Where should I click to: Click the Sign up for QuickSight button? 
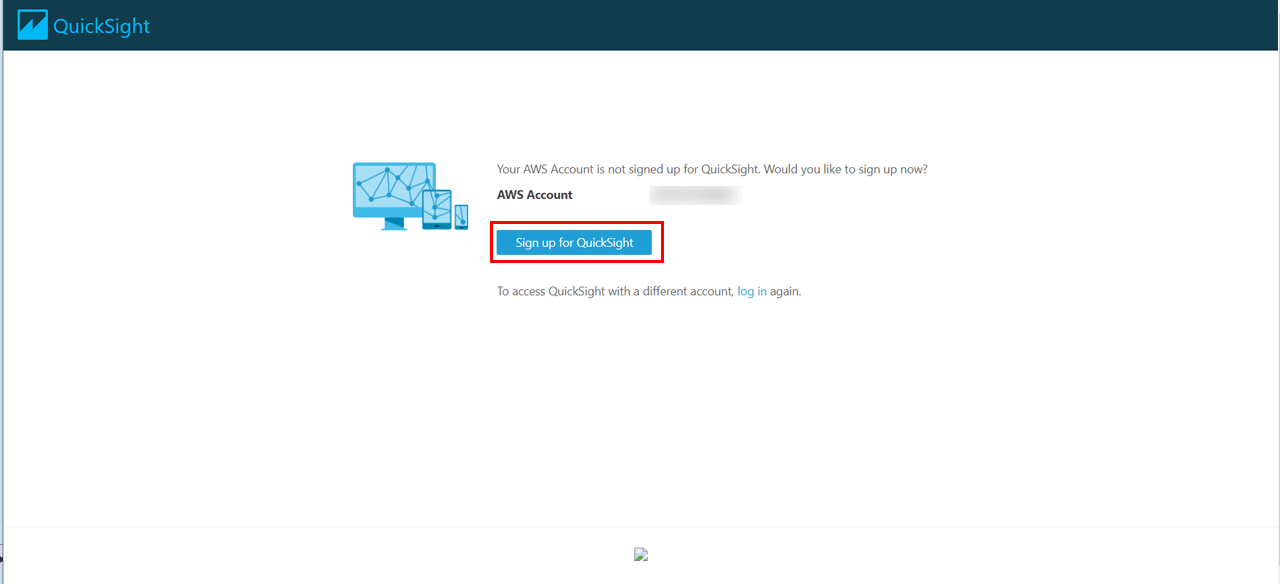pos(574,243)
